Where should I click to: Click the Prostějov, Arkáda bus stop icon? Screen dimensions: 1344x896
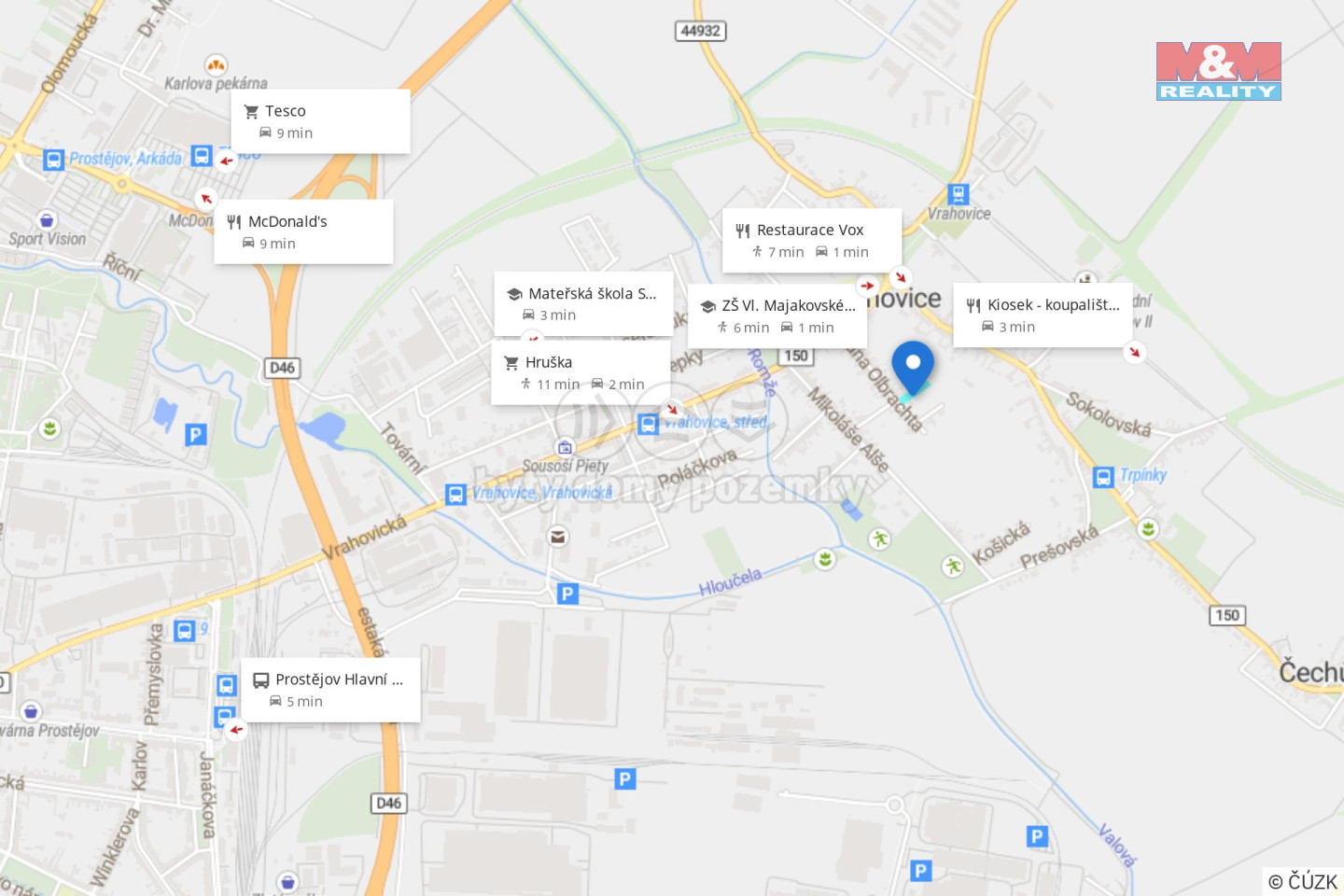[x=54, y=160]
